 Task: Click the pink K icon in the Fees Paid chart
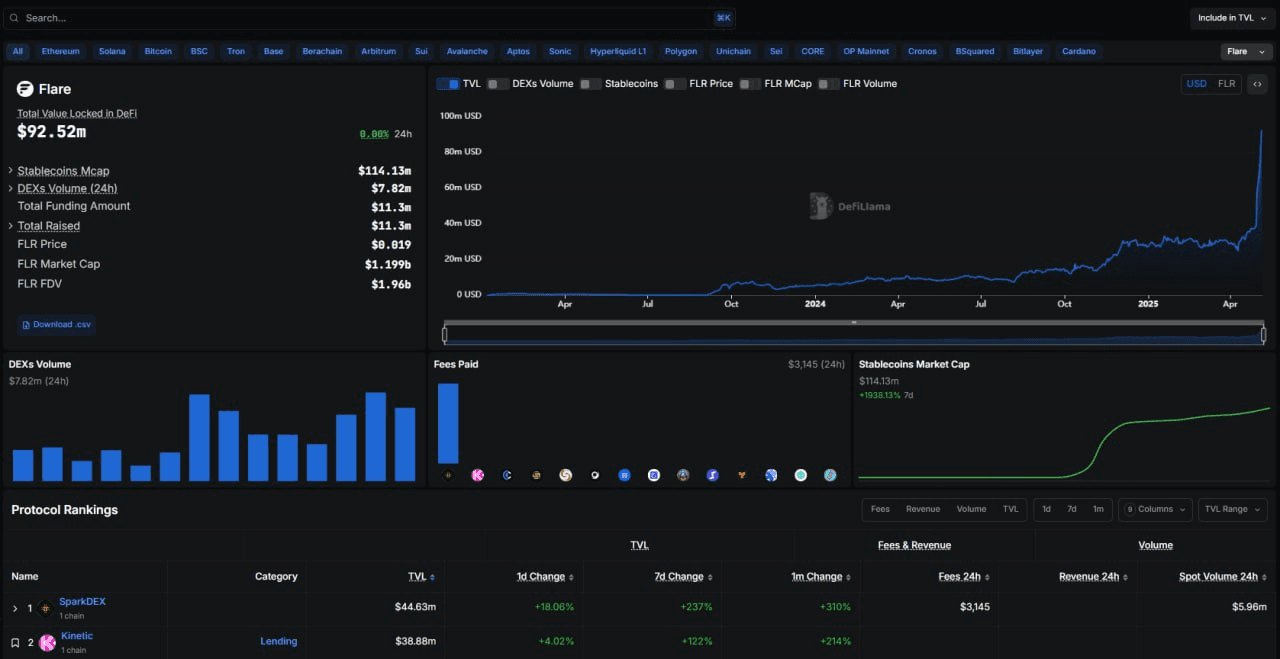click(477, 475)
